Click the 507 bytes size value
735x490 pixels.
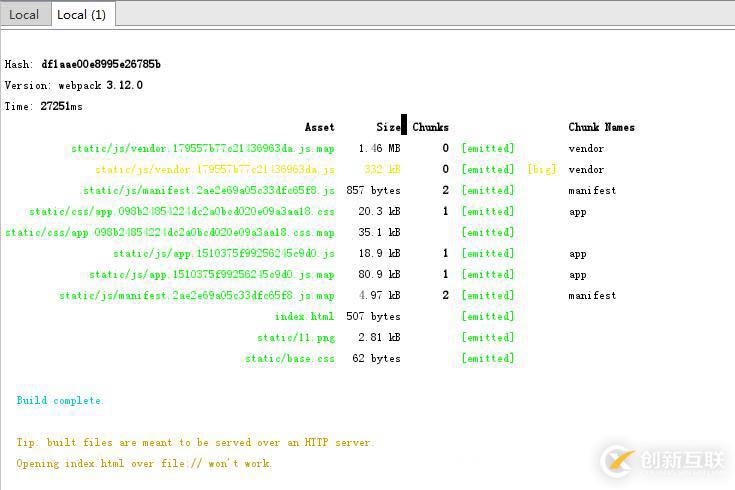point(374,317)
